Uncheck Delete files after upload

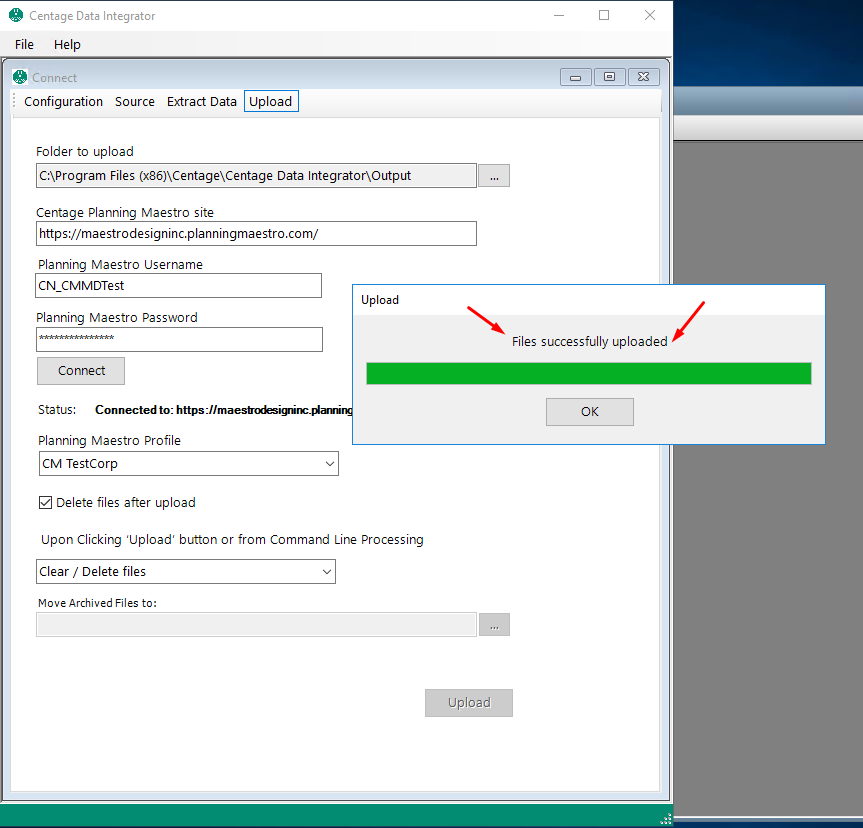(45, 503)
